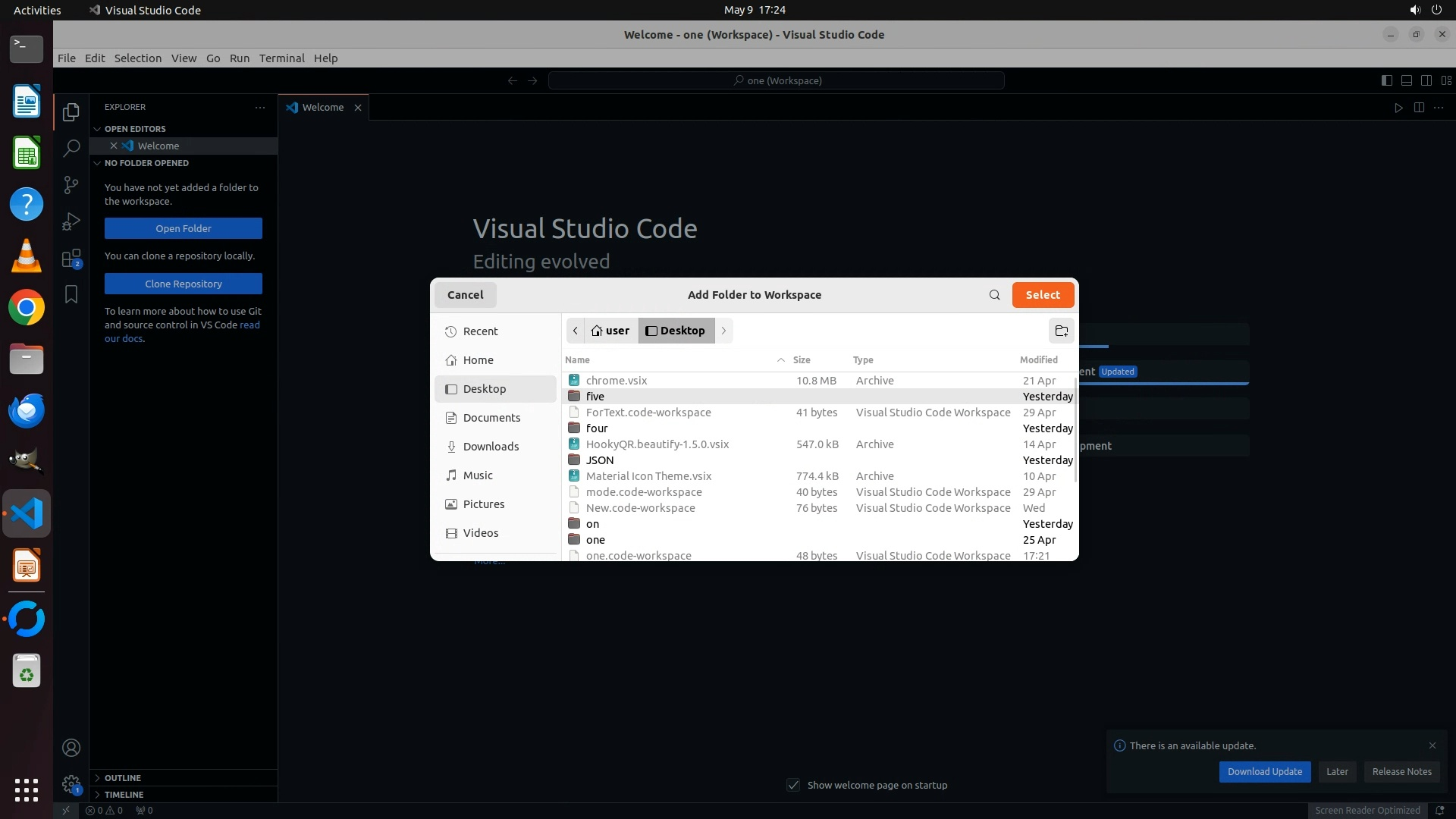The height and width of the screenshot is (819, 1456).
Task: Click create new folder icon in dialog
Action: tap(1062, 331)
